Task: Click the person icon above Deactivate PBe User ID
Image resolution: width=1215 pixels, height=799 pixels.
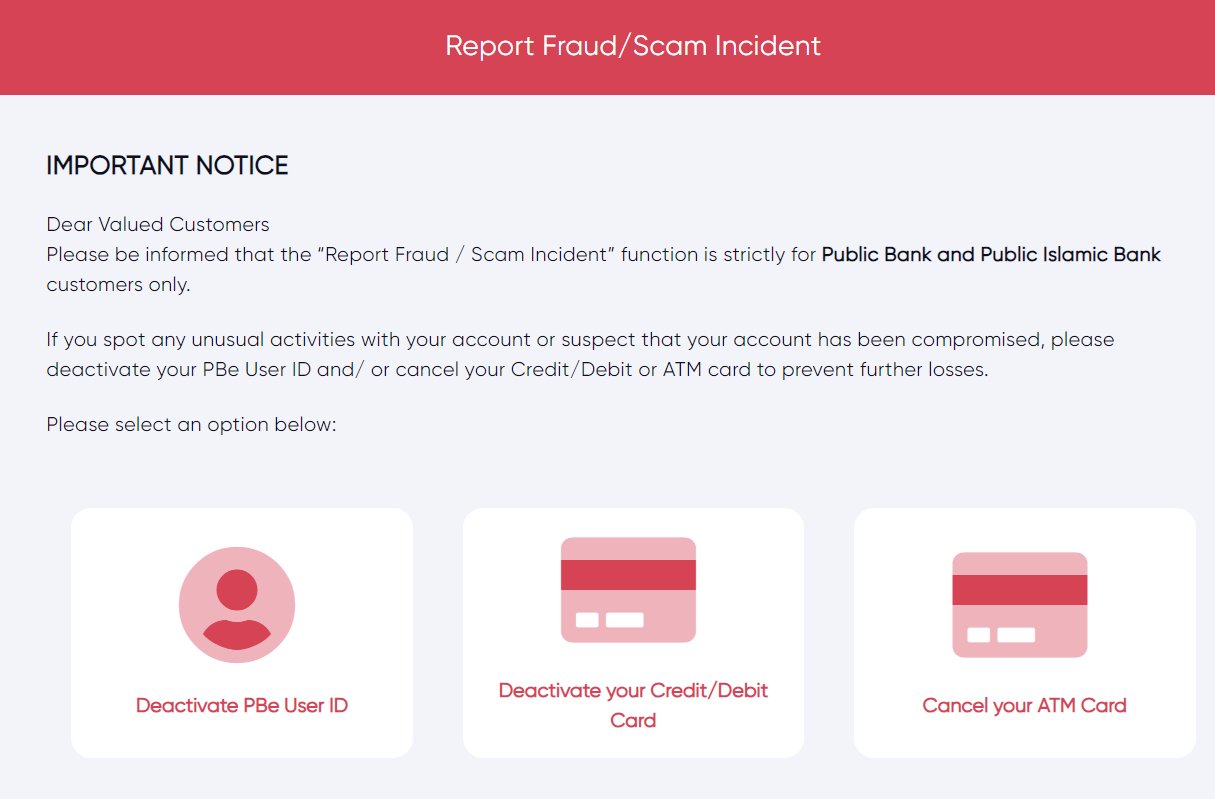Action: tap(237, 604)
